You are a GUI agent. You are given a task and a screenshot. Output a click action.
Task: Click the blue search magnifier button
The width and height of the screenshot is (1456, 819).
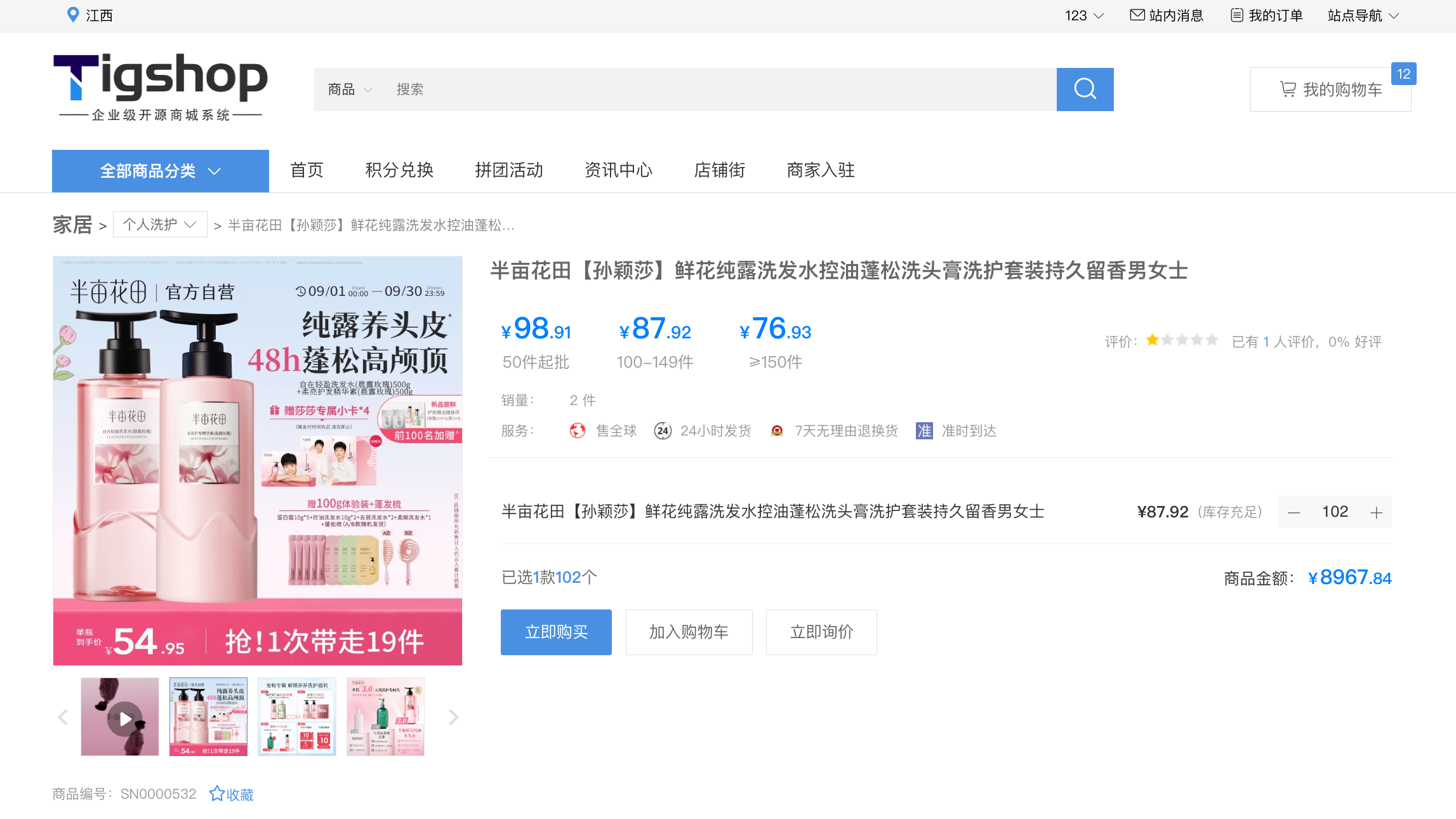coord(1085,90)
